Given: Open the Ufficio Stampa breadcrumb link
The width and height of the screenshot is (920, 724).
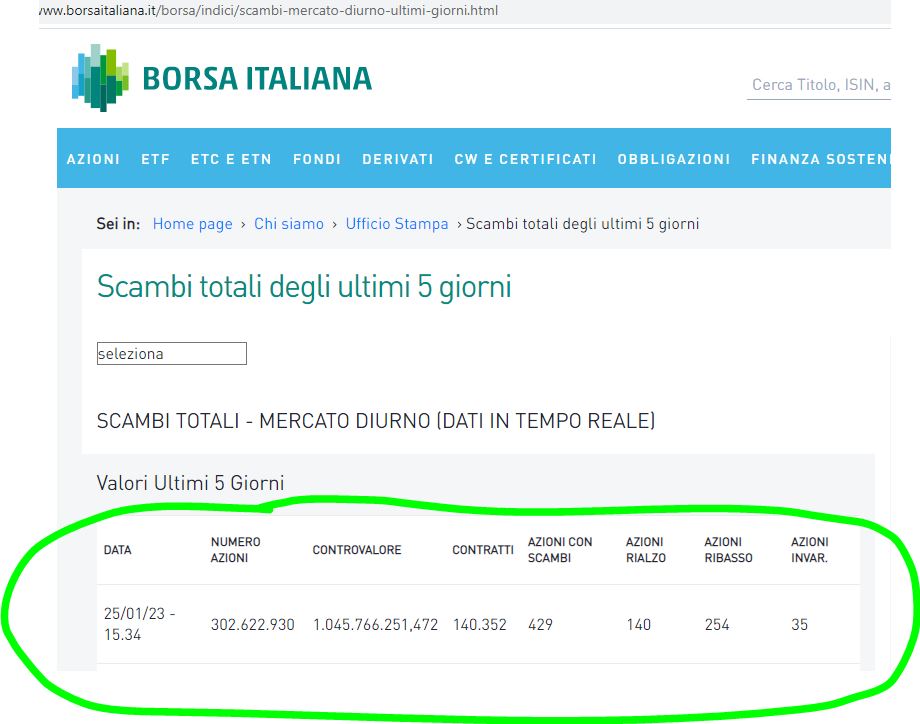Looking at the screenshot, I should (x=397, y=224).
